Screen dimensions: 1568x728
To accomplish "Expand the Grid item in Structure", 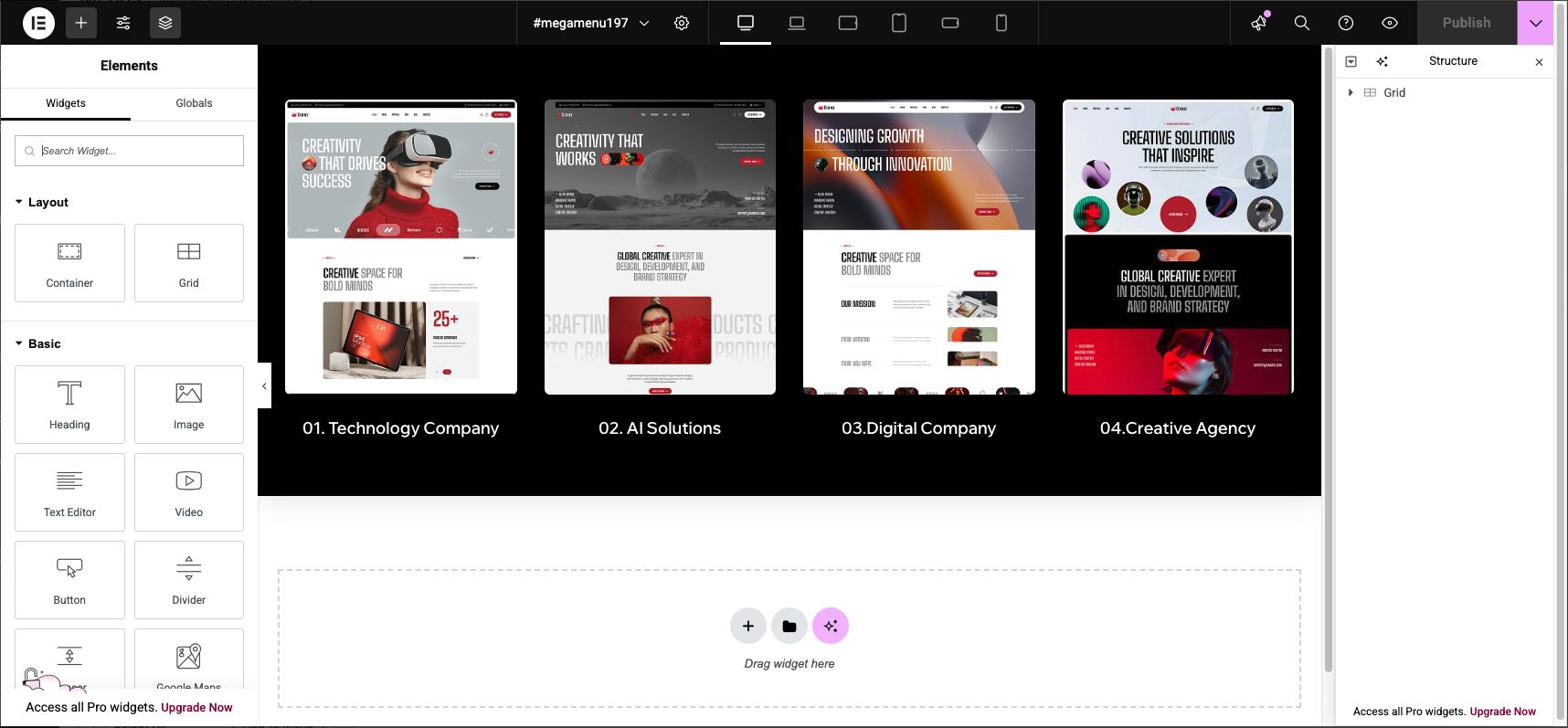I will [x=1351, y=92].
